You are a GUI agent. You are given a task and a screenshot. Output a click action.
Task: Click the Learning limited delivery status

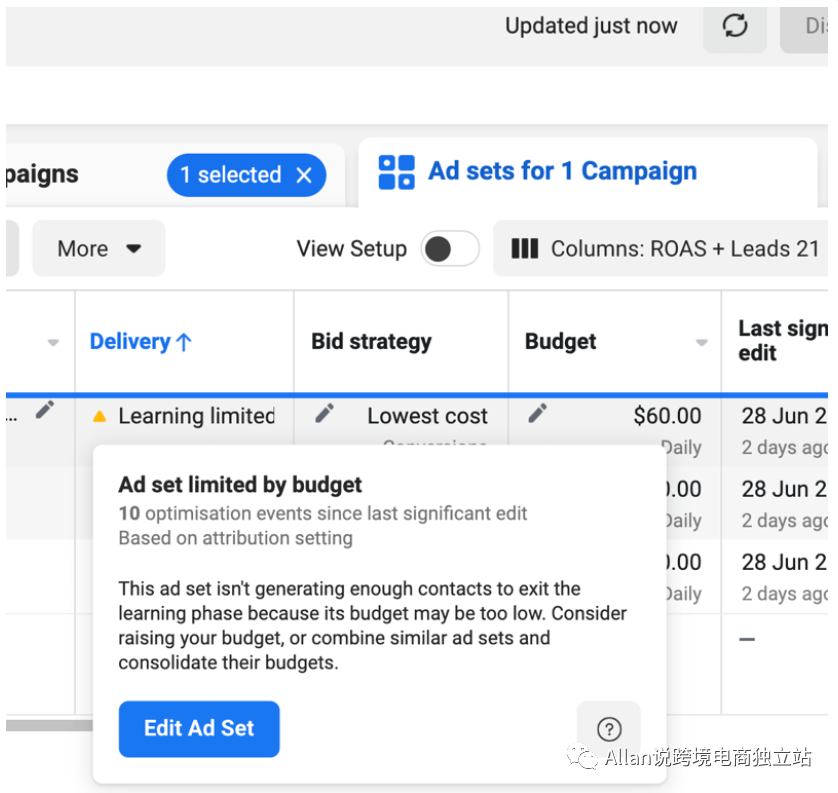click(x=196, y=416)
